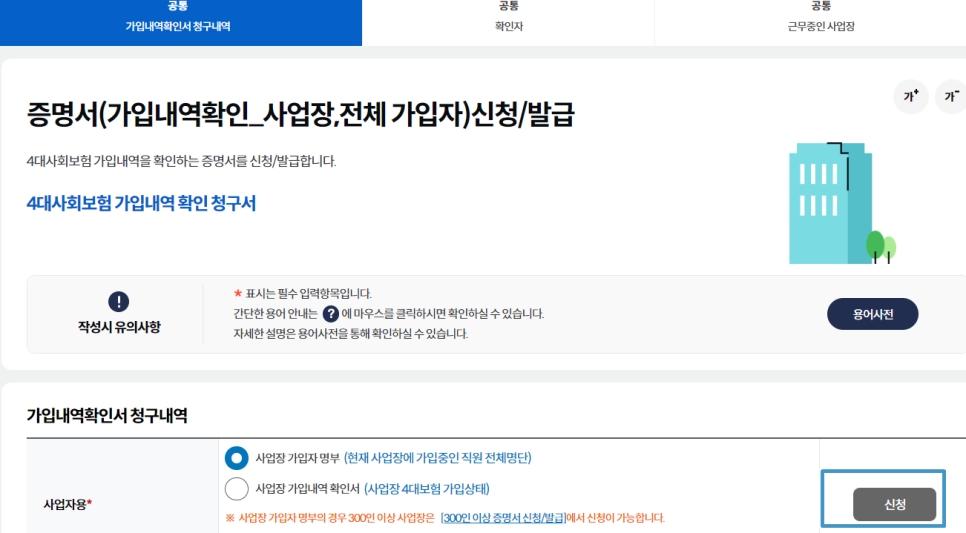Viewport: 966px width, 533px height.
Task: Click the exclamation mark notice icon
Action: pyautogui.click(x=119, y=301)
